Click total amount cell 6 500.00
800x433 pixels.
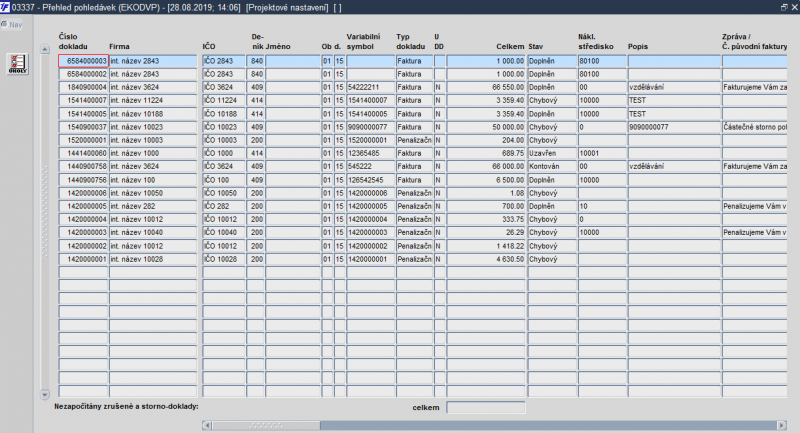point(486,180)
